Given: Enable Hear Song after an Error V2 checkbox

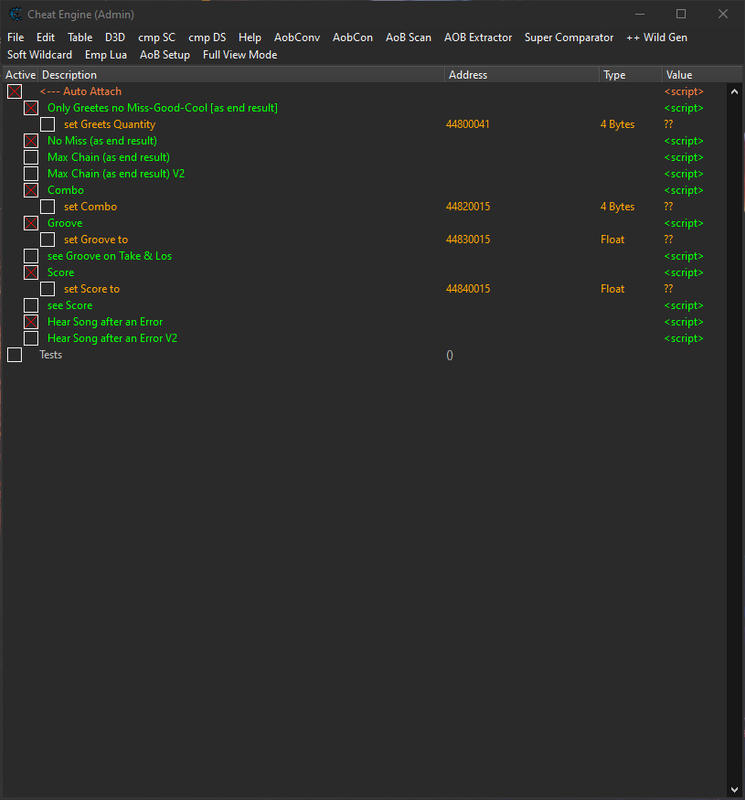Looking at the screenshot, I should 31,338.
